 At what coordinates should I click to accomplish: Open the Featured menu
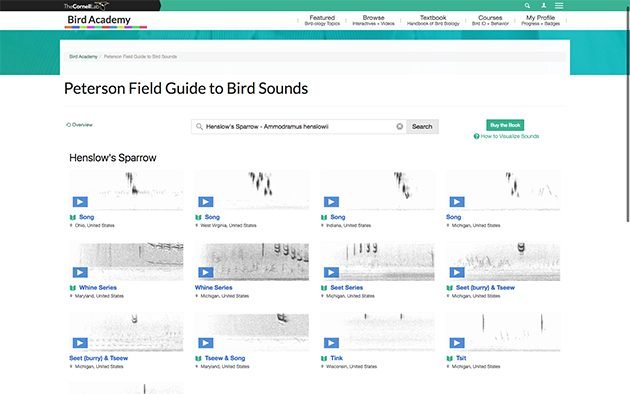click(322, 20)
